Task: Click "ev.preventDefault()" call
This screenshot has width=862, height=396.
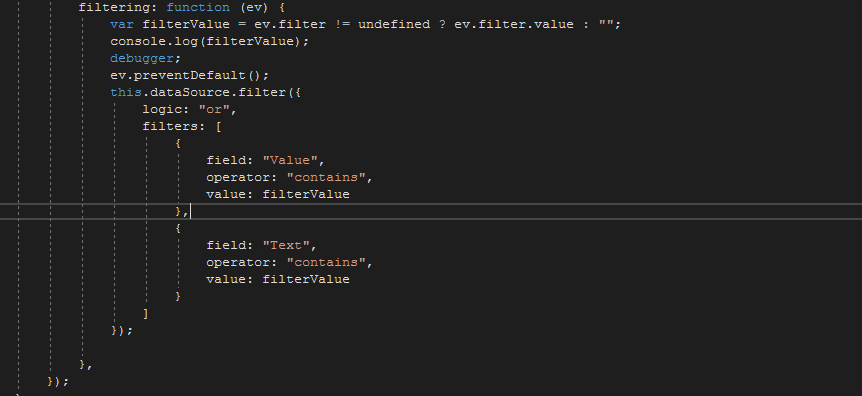Action: click(x=186, y=75)
